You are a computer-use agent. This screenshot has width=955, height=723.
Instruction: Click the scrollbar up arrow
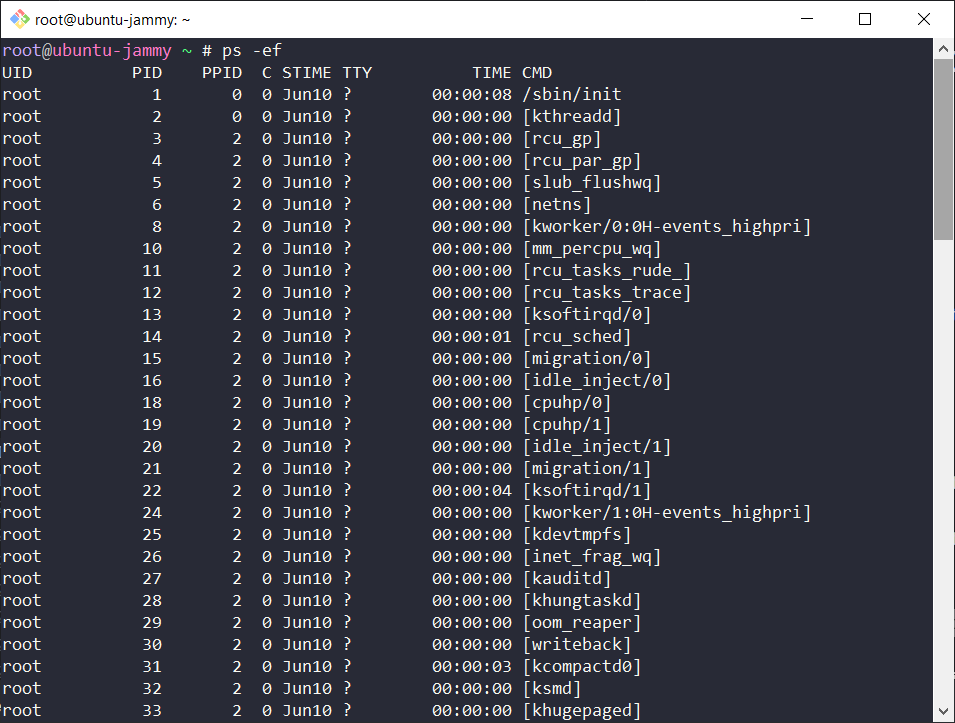943,47
